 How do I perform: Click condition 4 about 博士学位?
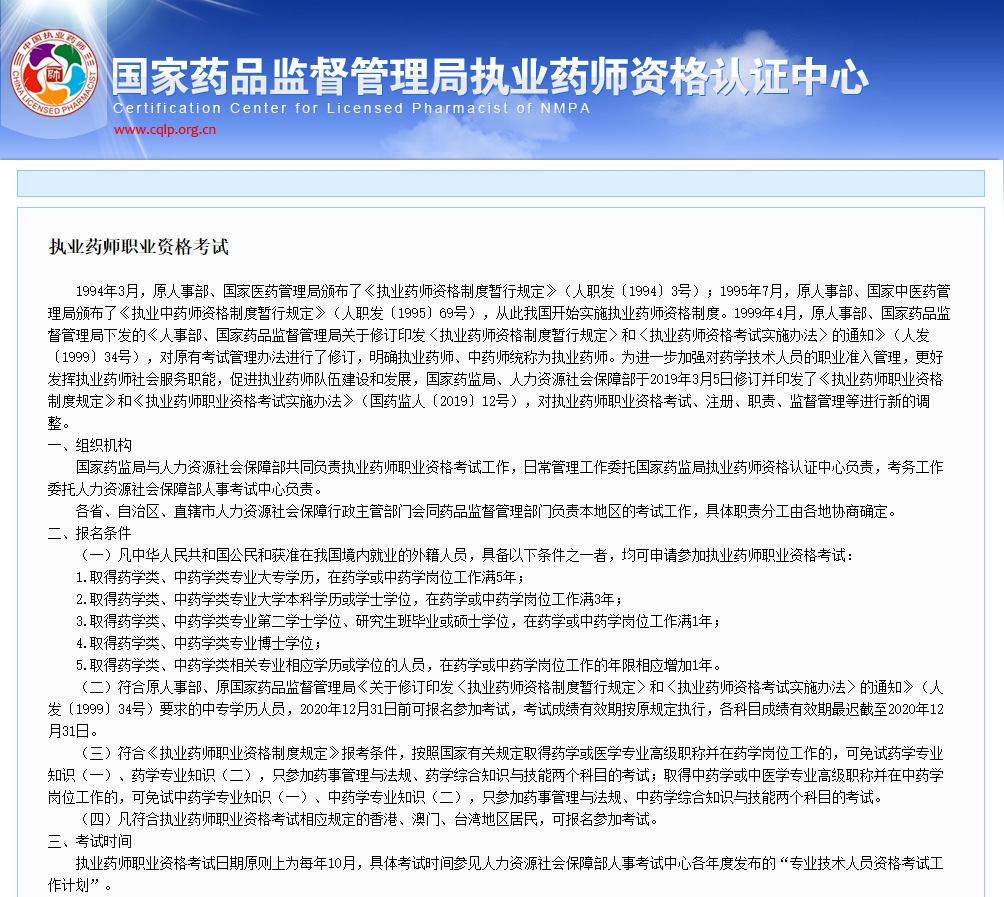click(x=198, y=643)
